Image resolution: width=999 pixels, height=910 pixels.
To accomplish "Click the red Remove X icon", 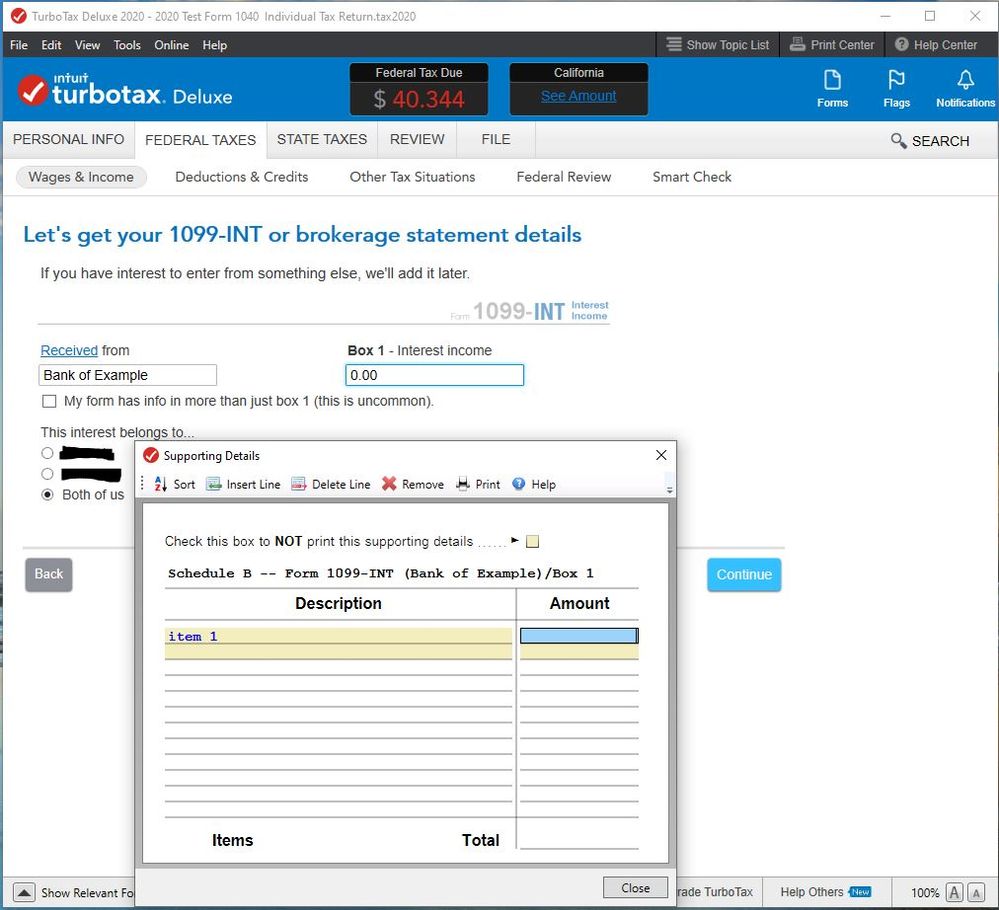I will coord(389,484).
